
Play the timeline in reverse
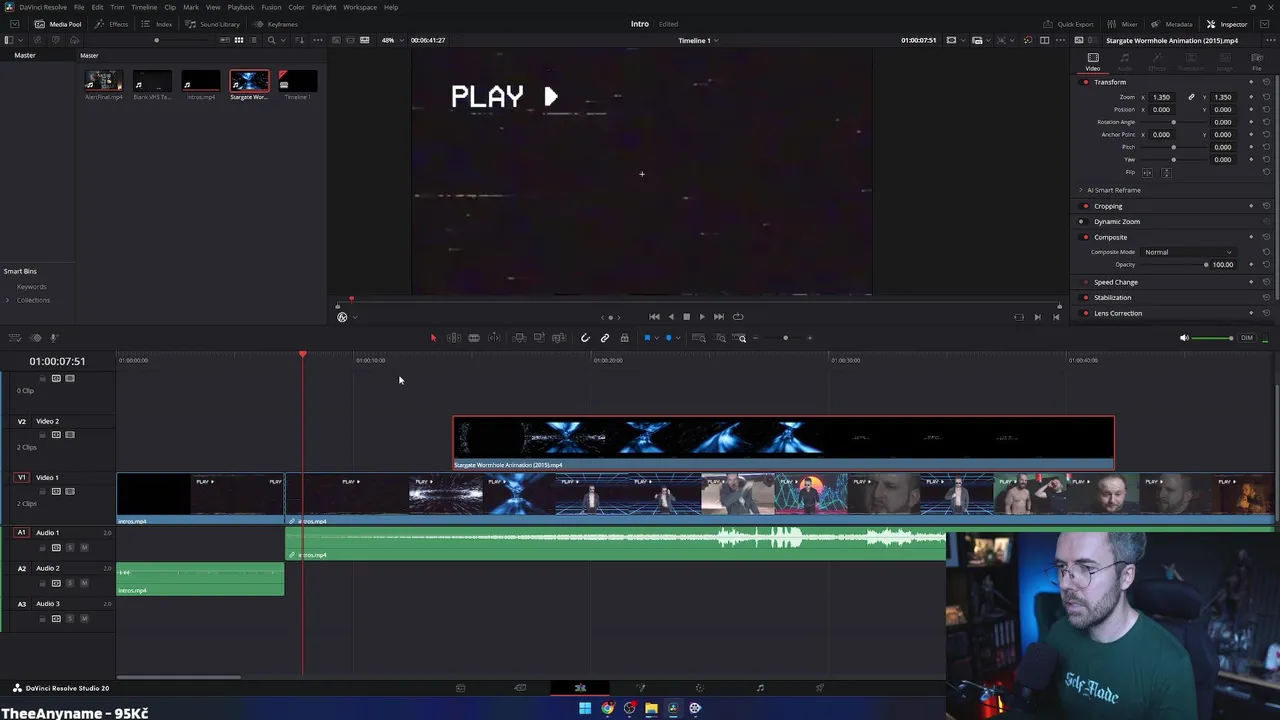(670, 317)
